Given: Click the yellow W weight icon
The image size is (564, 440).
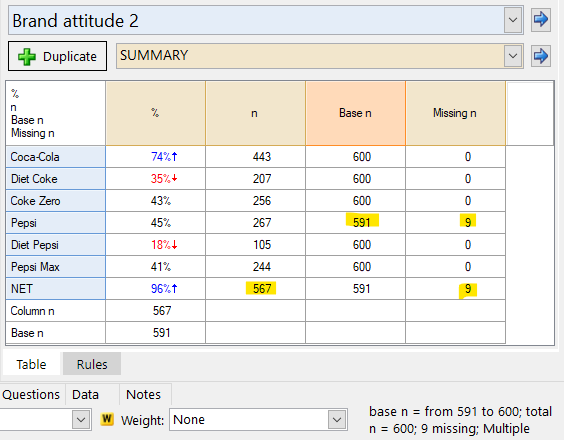Looking at the screenshot, I should click(106, 419).
